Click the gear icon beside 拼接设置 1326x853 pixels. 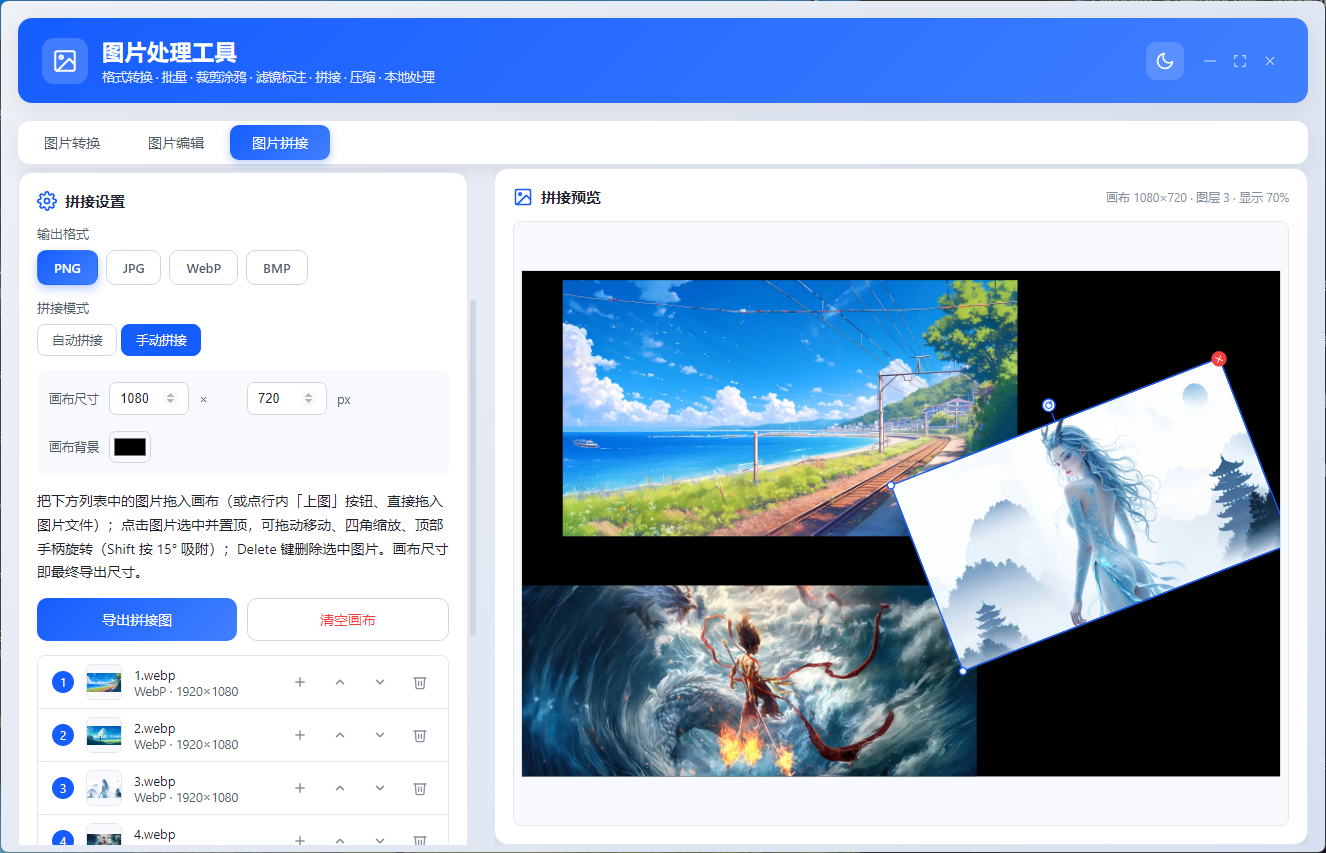(46, 201)
